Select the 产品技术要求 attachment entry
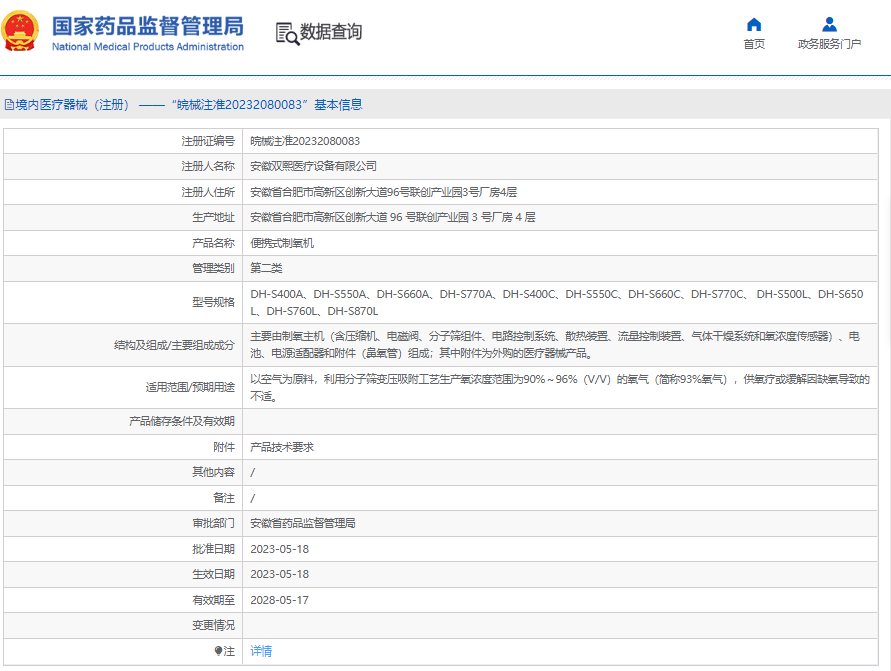This screenshot has height=671, width=891. click(282, 447)
